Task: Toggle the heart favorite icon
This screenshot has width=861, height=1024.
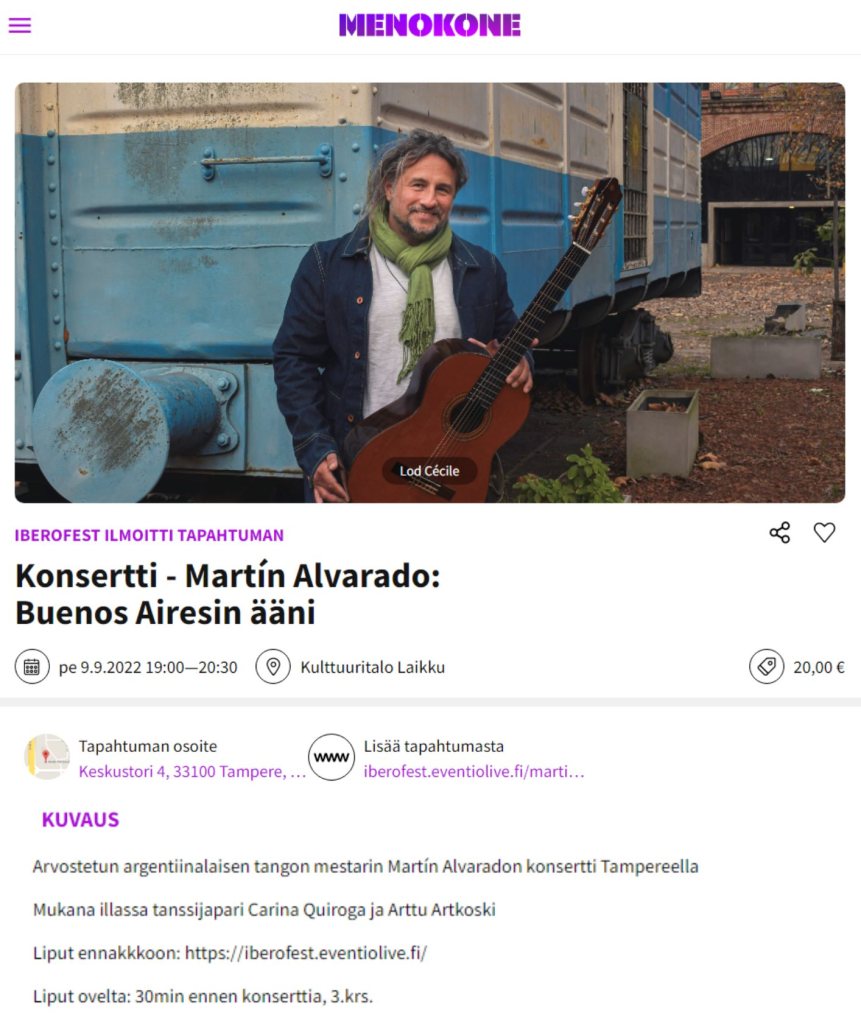Action: (824, 533)
